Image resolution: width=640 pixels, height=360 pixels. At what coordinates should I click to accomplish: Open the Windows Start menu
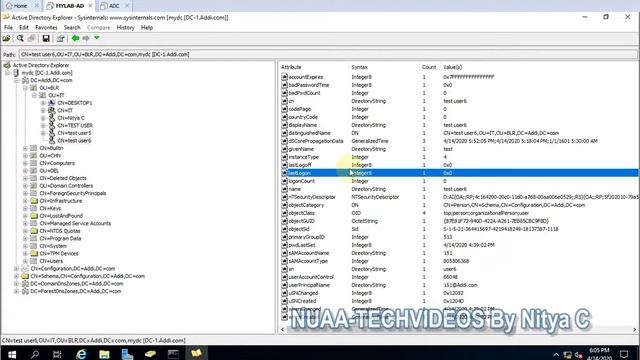12,354
